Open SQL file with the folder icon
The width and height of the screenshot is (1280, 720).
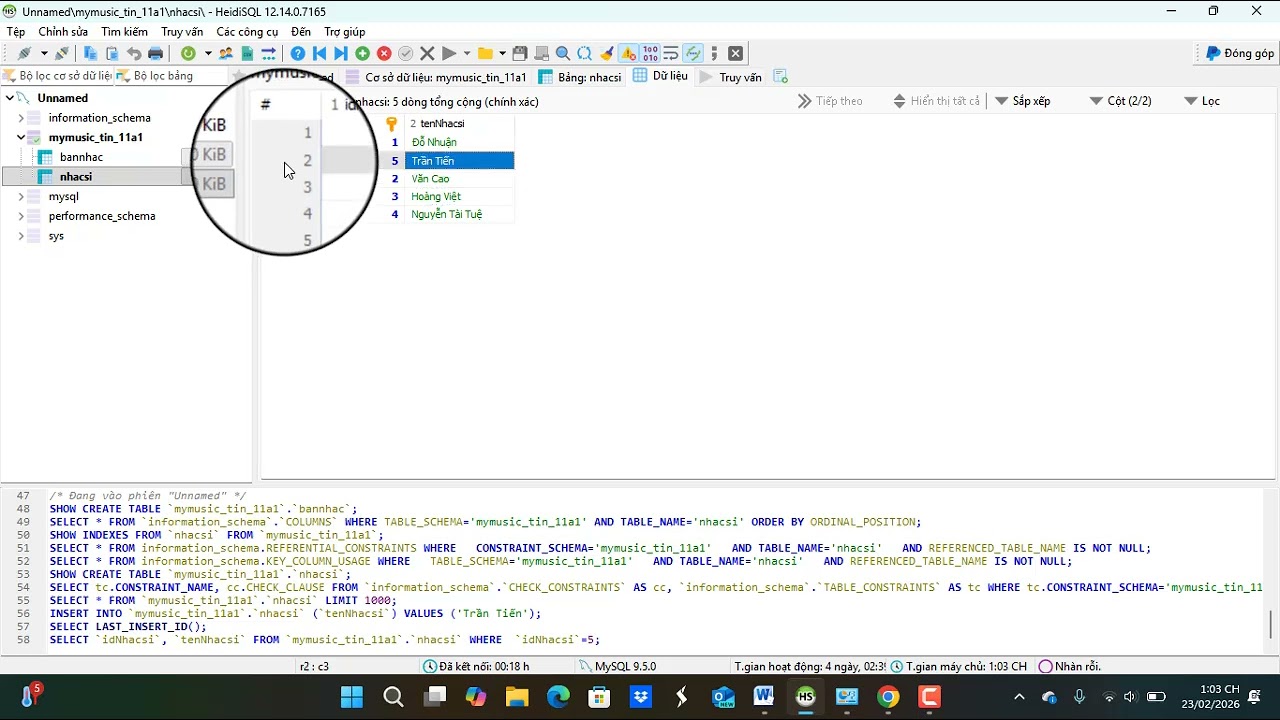coord(485,53)
